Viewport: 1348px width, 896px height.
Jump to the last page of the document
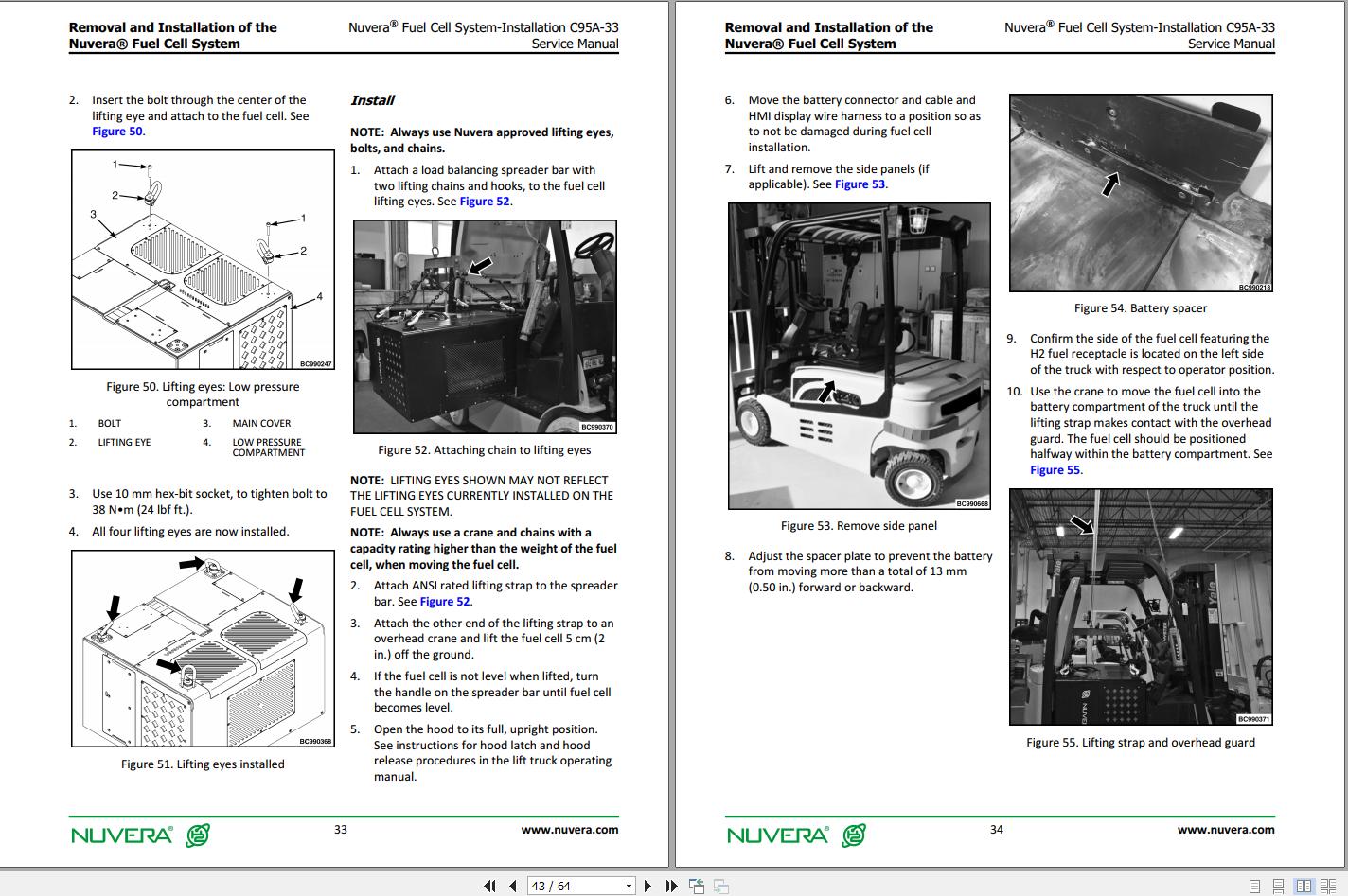(x=671, y=886)
